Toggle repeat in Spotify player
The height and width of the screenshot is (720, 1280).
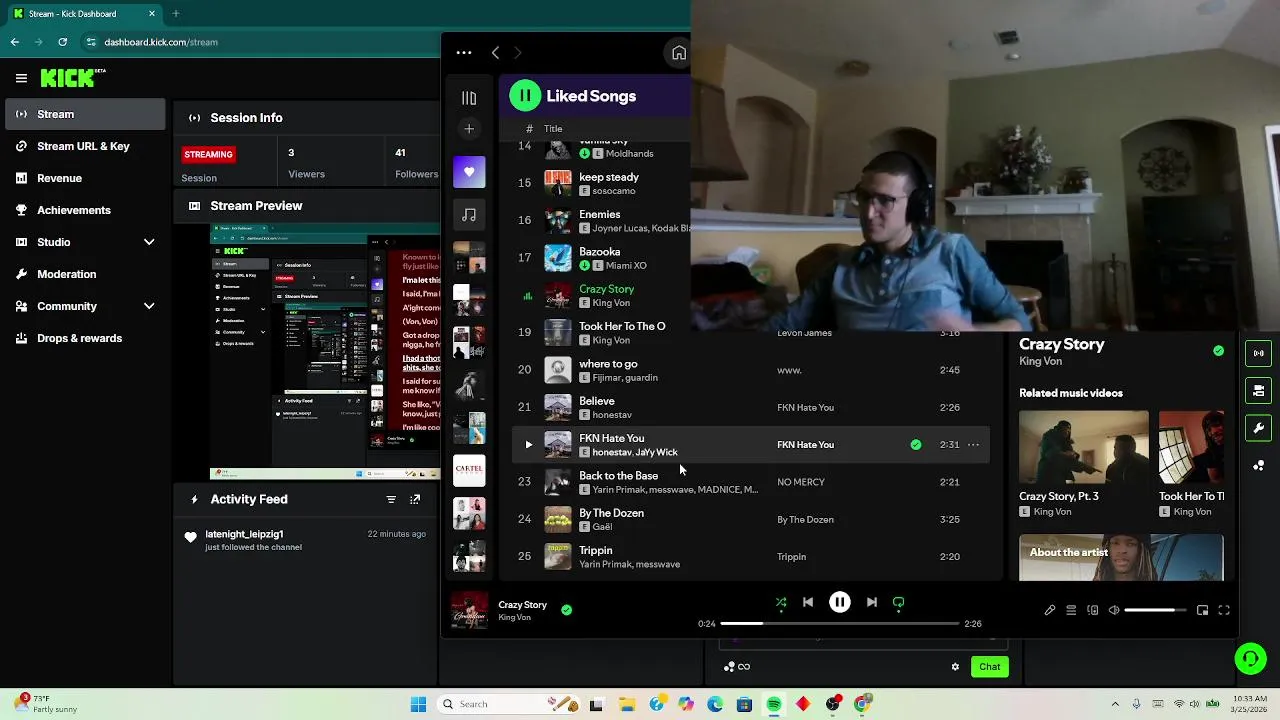click(x=898, y=602)
